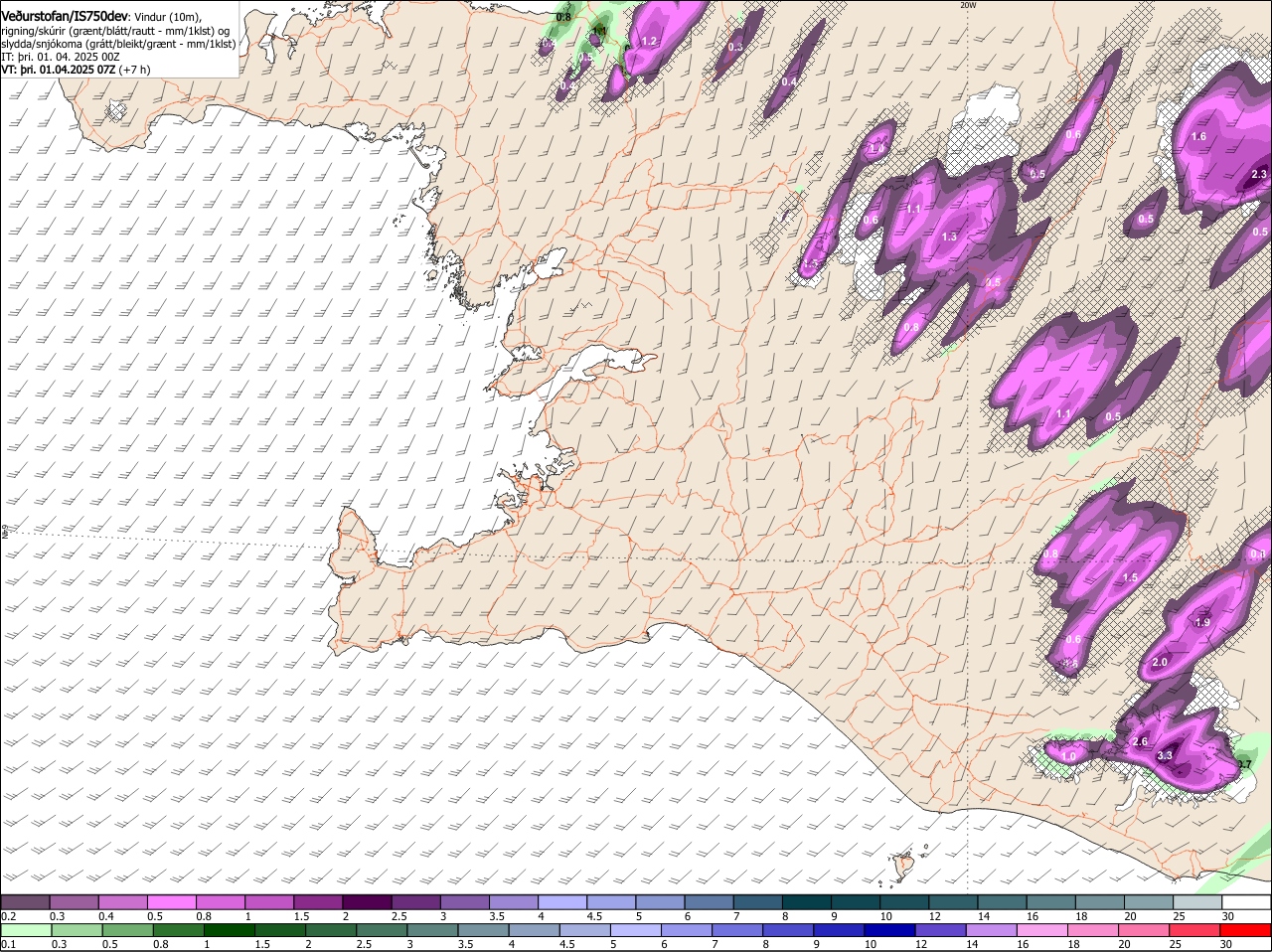Click the 2.6 precipitation value on the map
Image resolution: width=1272 pixels, height=952 pixels.
coord(1140,742)
